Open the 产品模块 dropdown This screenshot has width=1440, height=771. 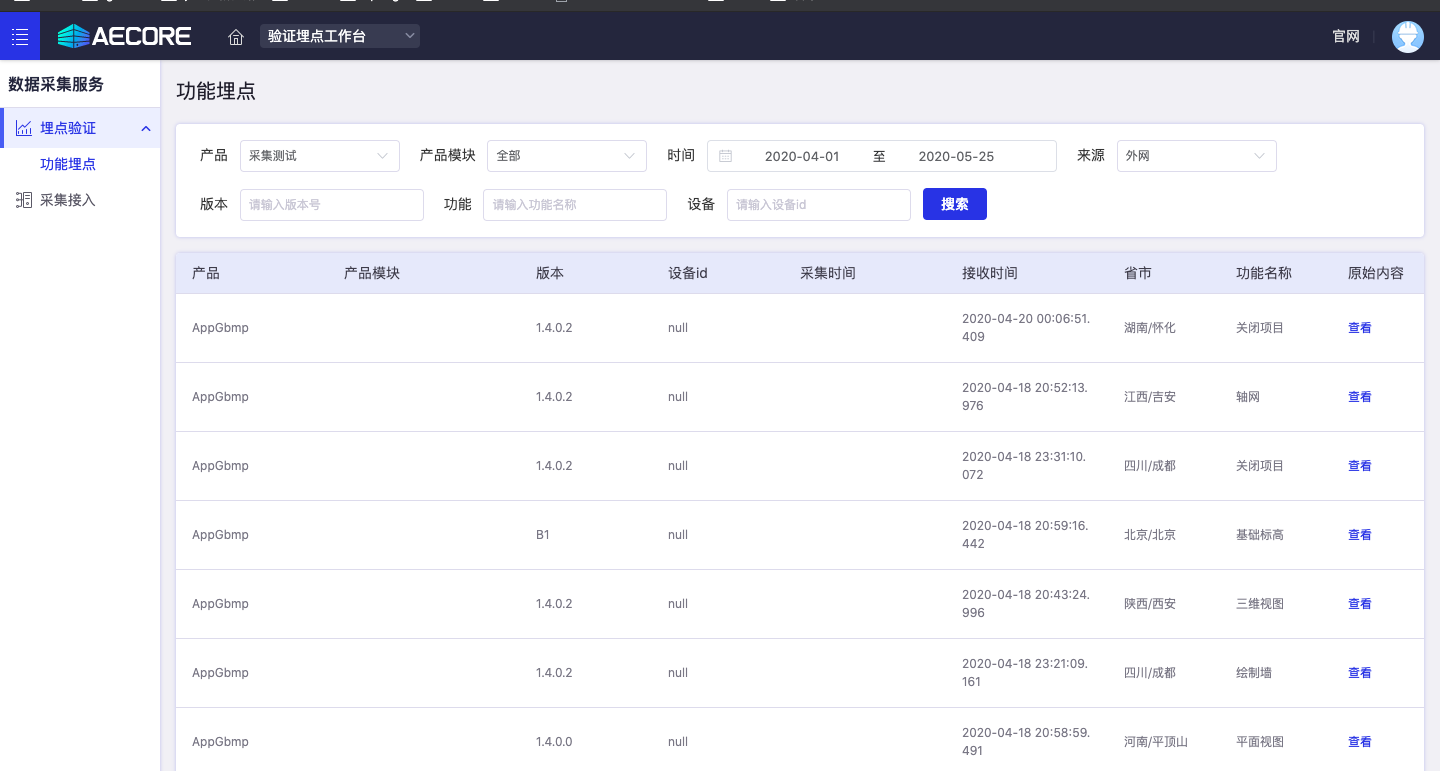pos(566,156)
